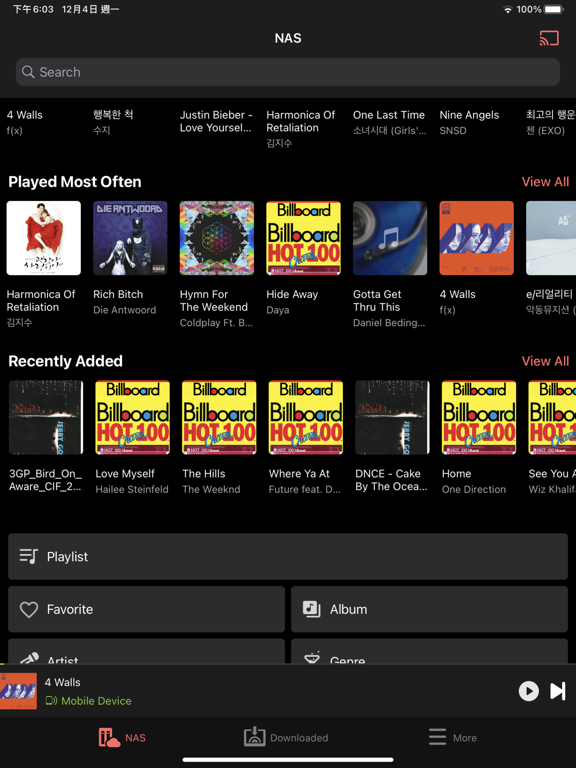Screen dimensions: 576x768
Task: Open Love Myself Billboard cover
Action: (133, 417)
